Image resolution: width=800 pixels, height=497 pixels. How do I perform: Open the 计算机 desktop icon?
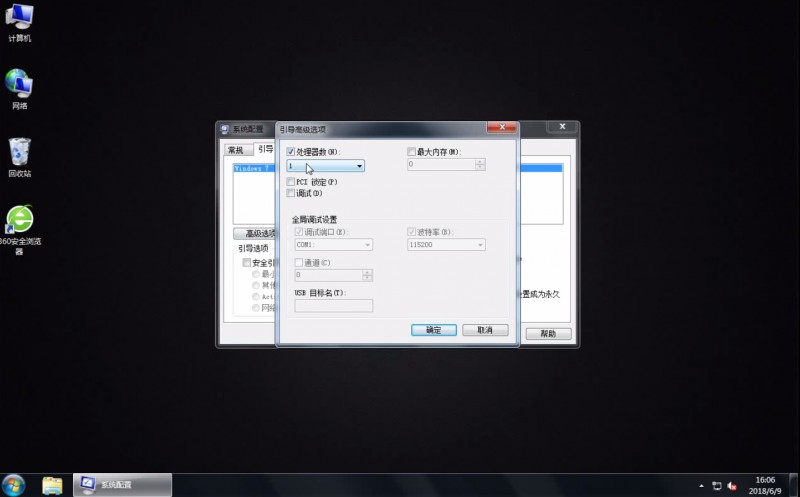(x=19, y=23)
